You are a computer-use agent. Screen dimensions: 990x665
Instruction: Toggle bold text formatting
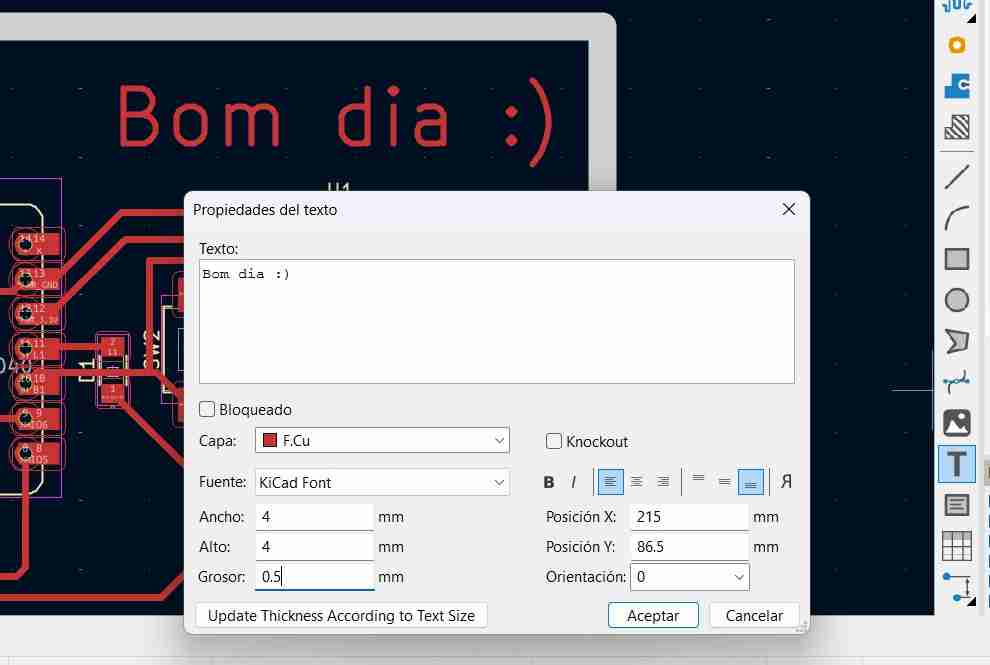548,481
